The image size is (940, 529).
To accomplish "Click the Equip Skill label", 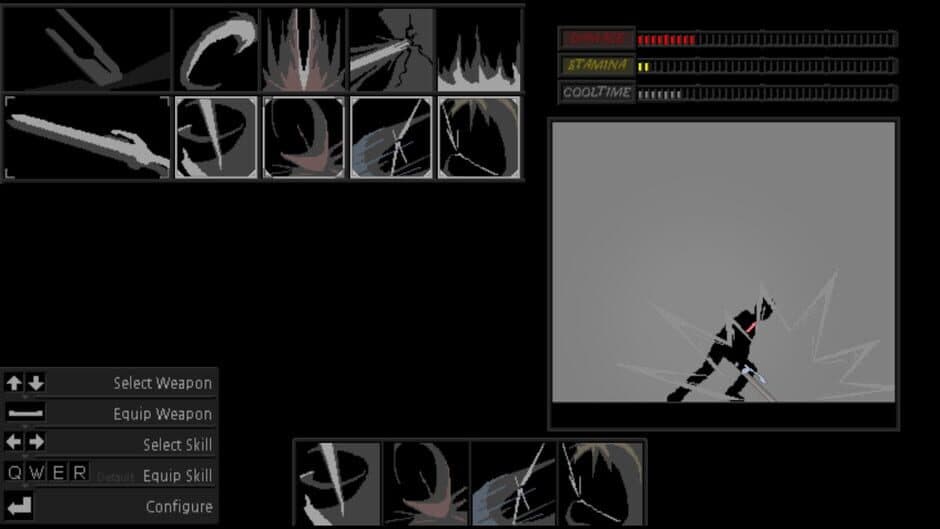I will 177,476.
